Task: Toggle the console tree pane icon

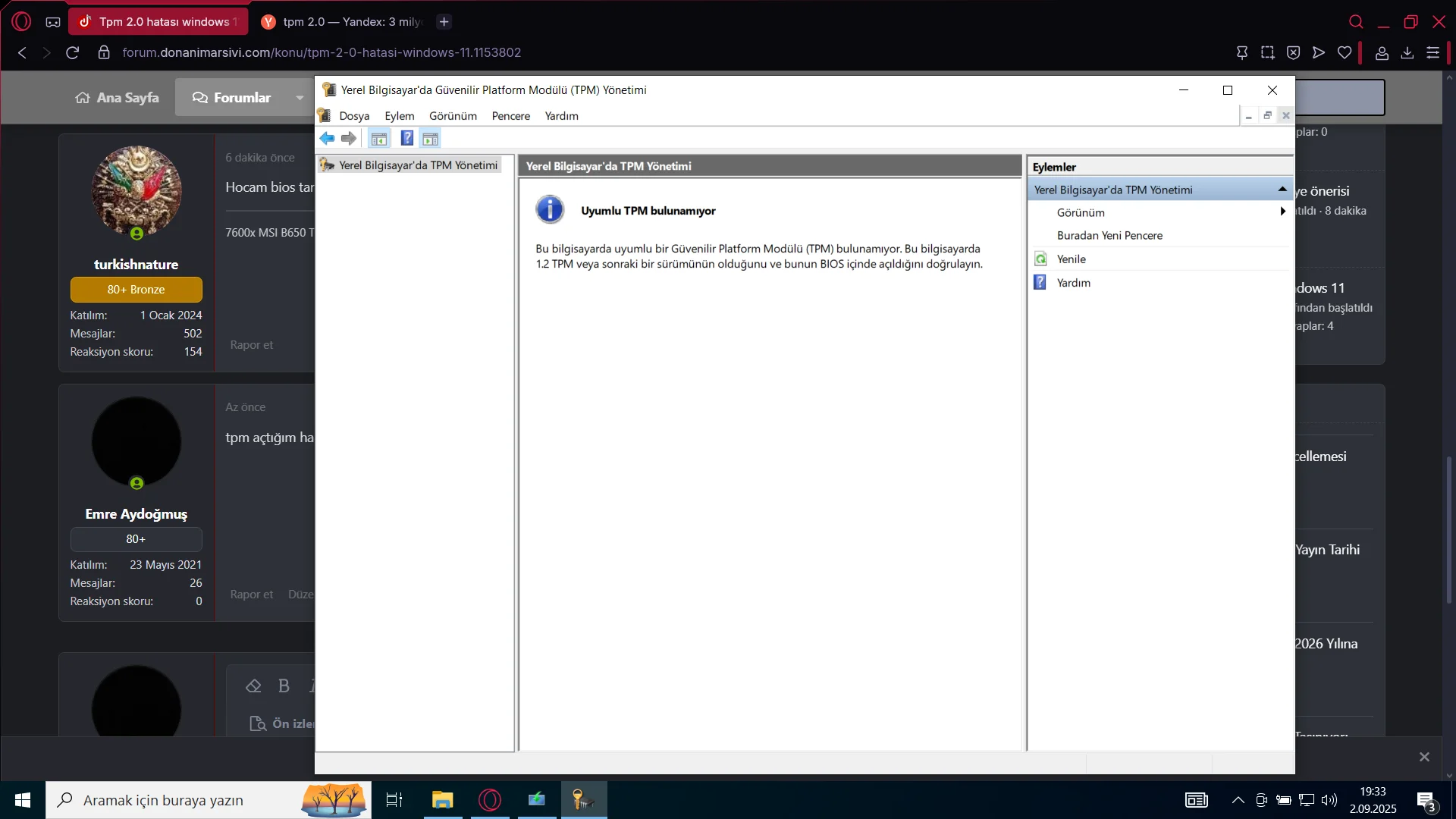Action: 379,139
